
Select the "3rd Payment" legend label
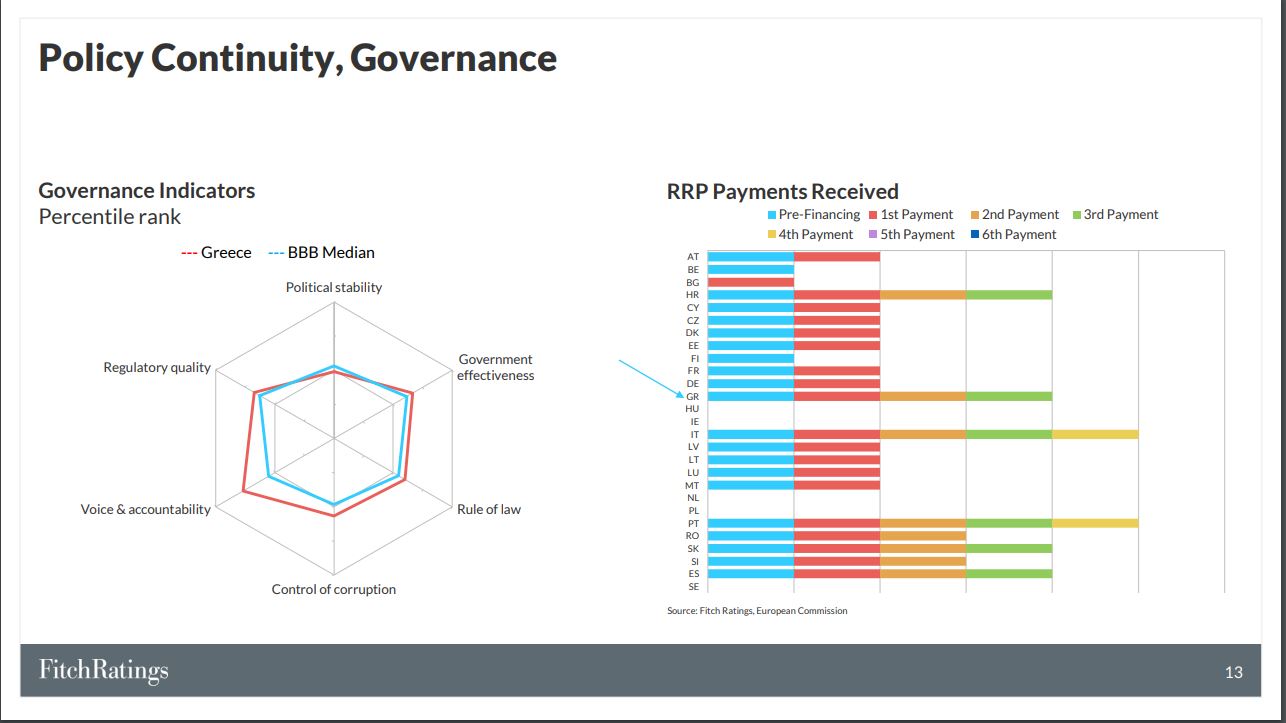tap(1121, 215)
